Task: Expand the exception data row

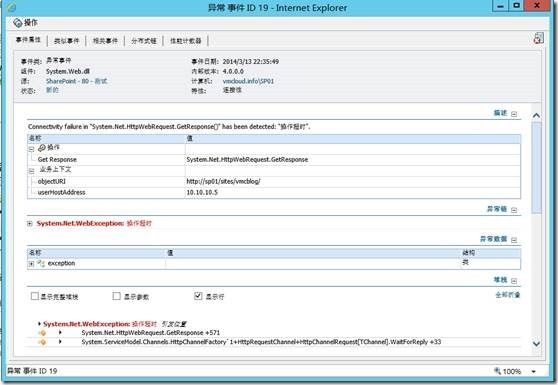Action: click(31, 264)
